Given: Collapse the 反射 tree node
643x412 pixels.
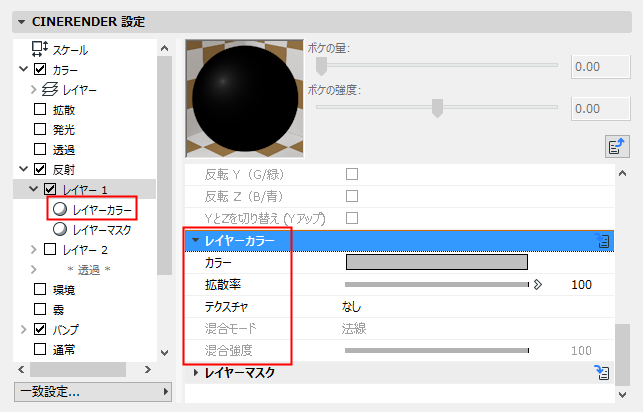Looking at the screenshot, I should (24, 169).
